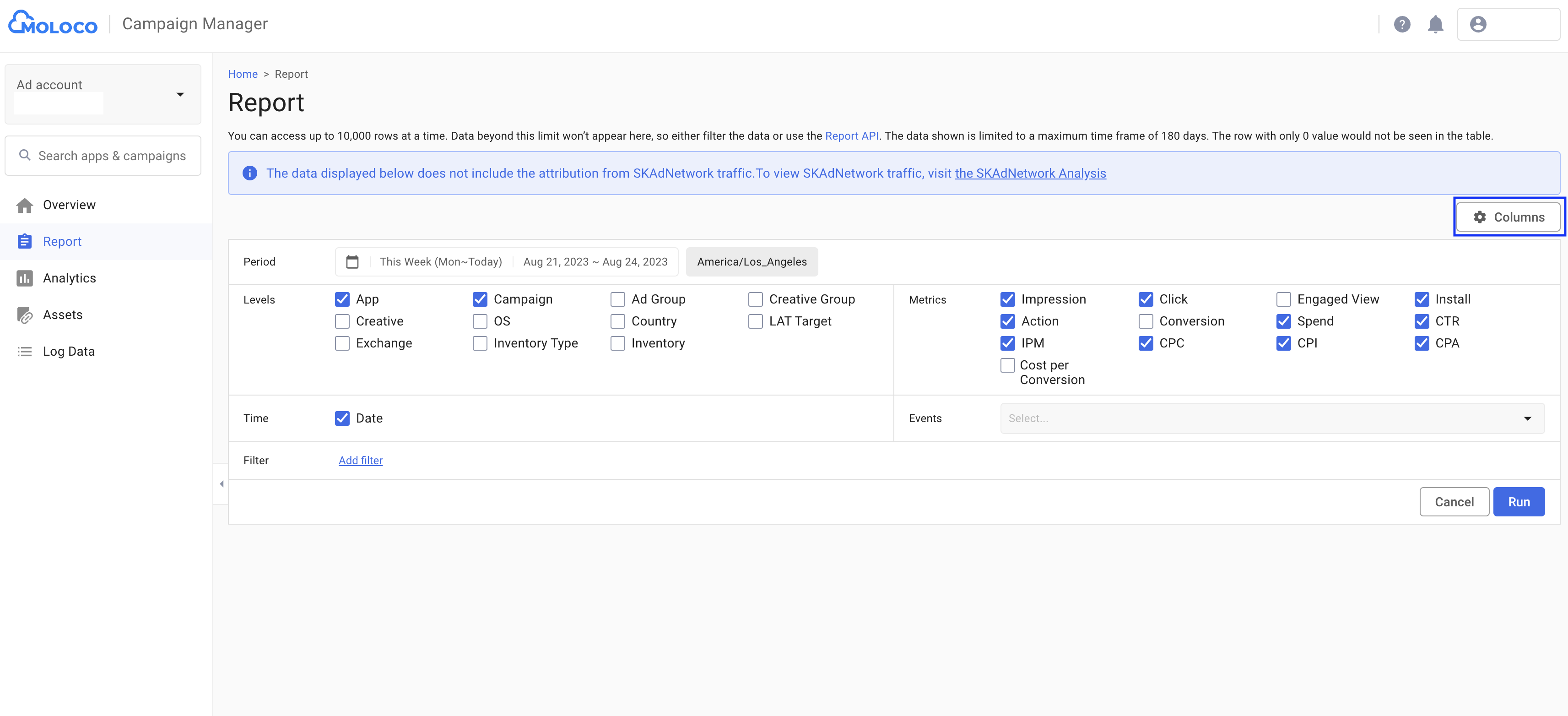Enable the Ad Group level checkbox

(618, 299)
